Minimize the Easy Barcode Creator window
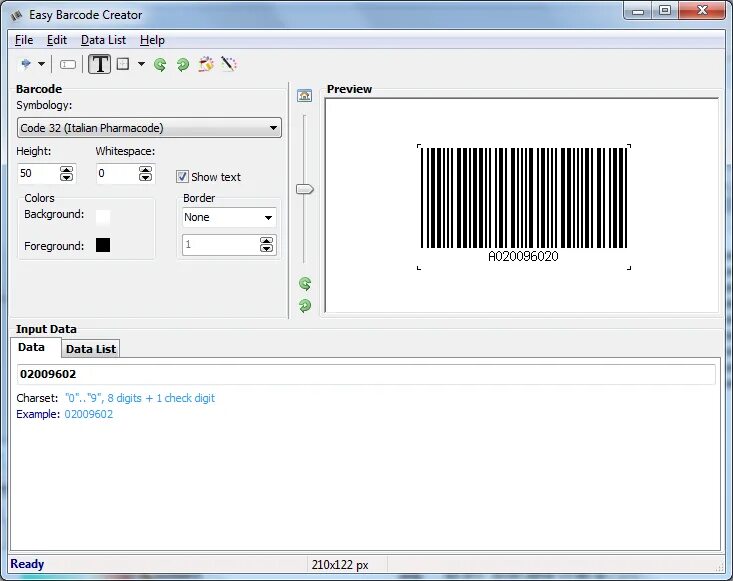Viewport: 733px width, 581px height. coord(638,11)
